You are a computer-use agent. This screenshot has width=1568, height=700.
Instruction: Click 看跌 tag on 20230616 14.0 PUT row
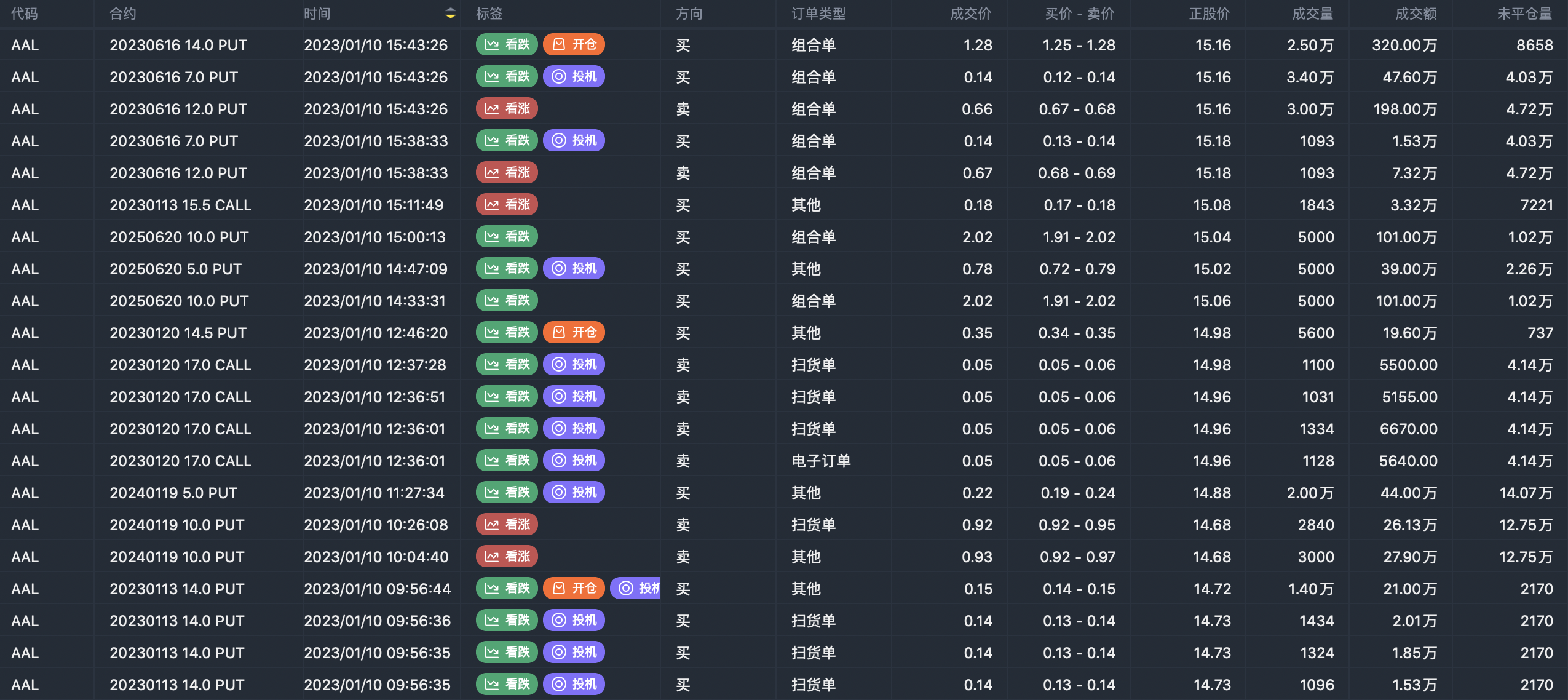pos(507,44)
